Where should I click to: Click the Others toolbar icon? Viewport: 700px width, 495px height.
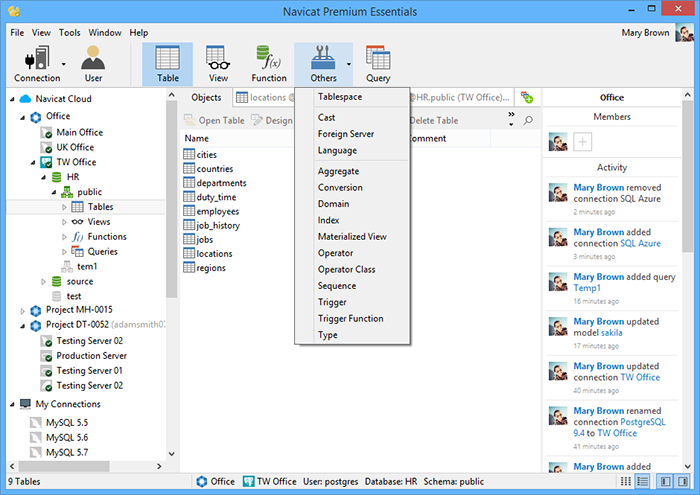click(x=323, y=64)
